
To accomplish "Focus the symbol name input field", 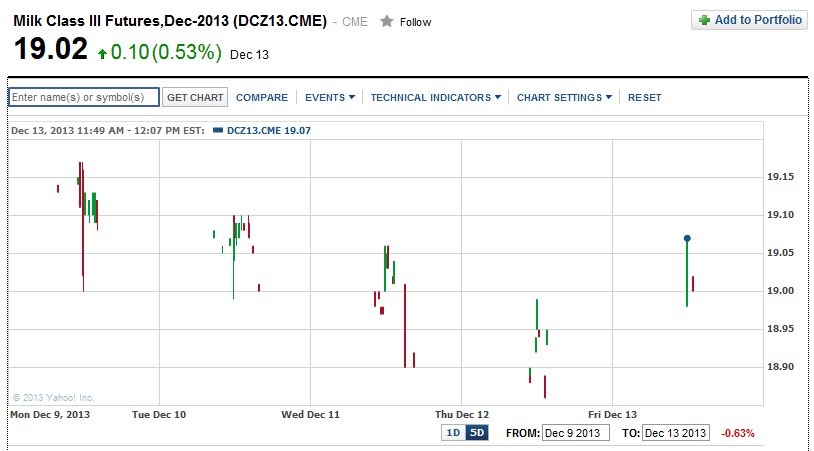I will tap(84, 97).
